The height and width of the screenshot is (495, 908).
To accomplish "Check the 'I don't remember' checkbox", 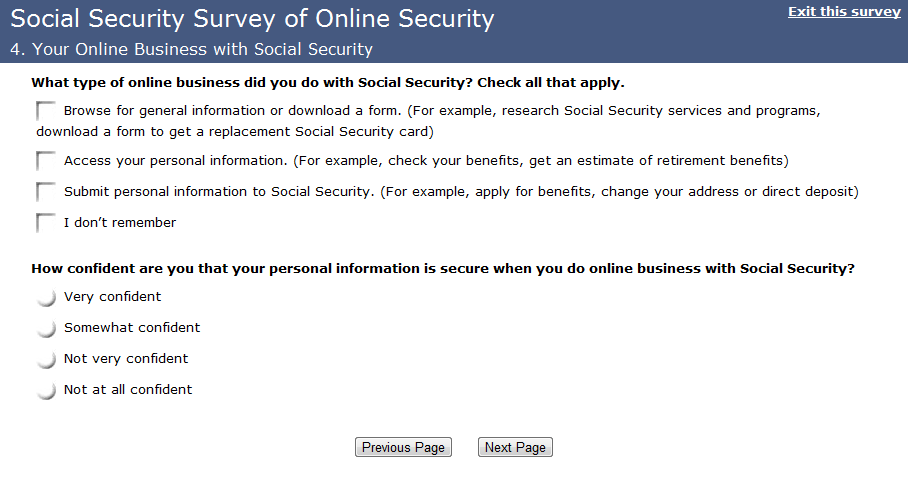I will coord(46,223).
